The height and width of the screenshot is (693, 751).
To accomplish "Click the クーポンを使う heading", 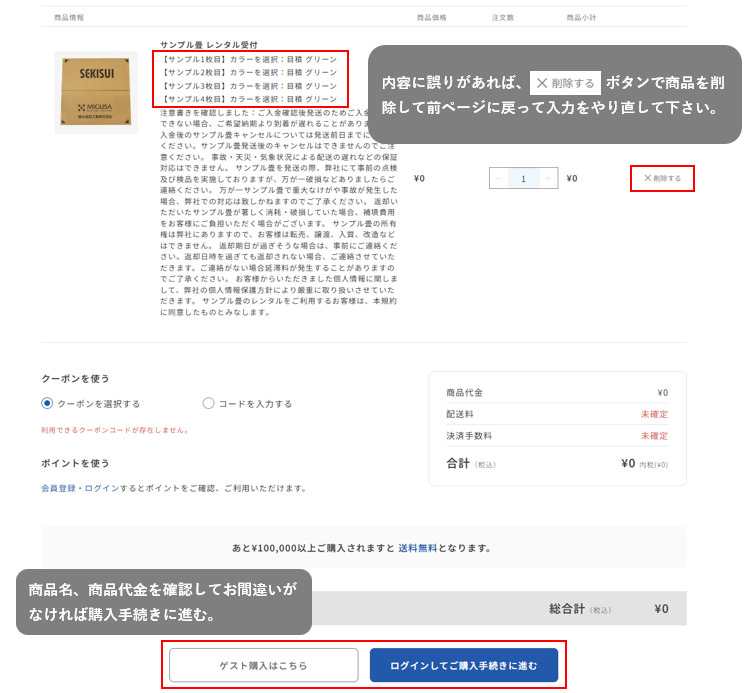I will coord(75,378).
